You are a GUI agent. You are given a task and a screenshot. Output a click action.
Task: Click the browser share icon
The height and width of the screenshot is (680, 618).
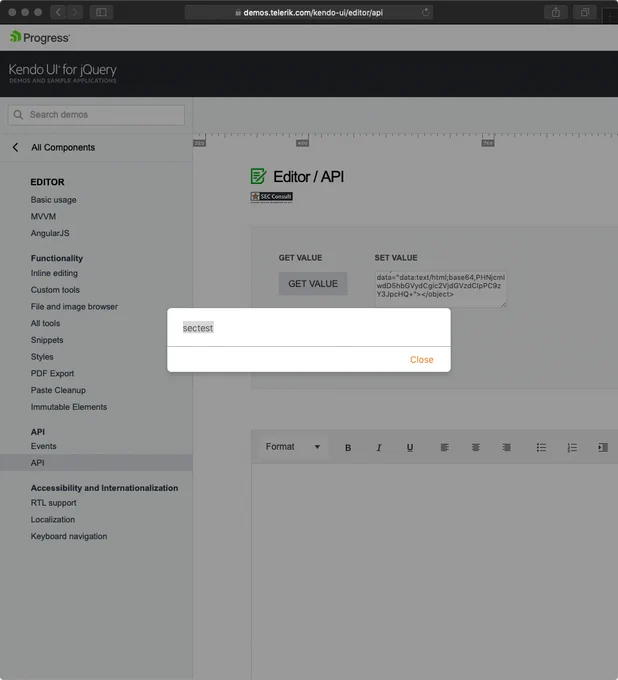pos(556,12)
